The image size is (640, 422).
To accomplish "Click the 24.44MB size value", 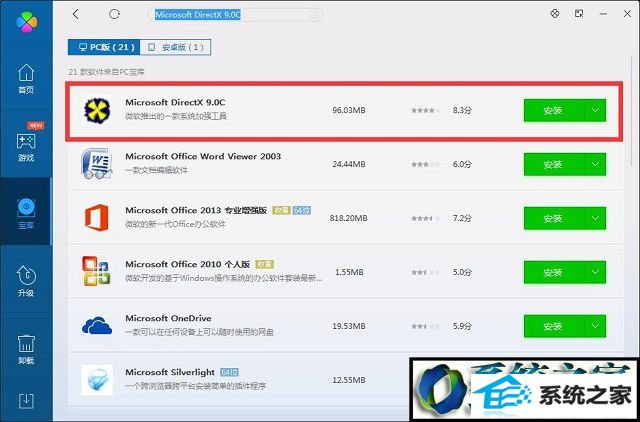I will [x=349, y=164].
